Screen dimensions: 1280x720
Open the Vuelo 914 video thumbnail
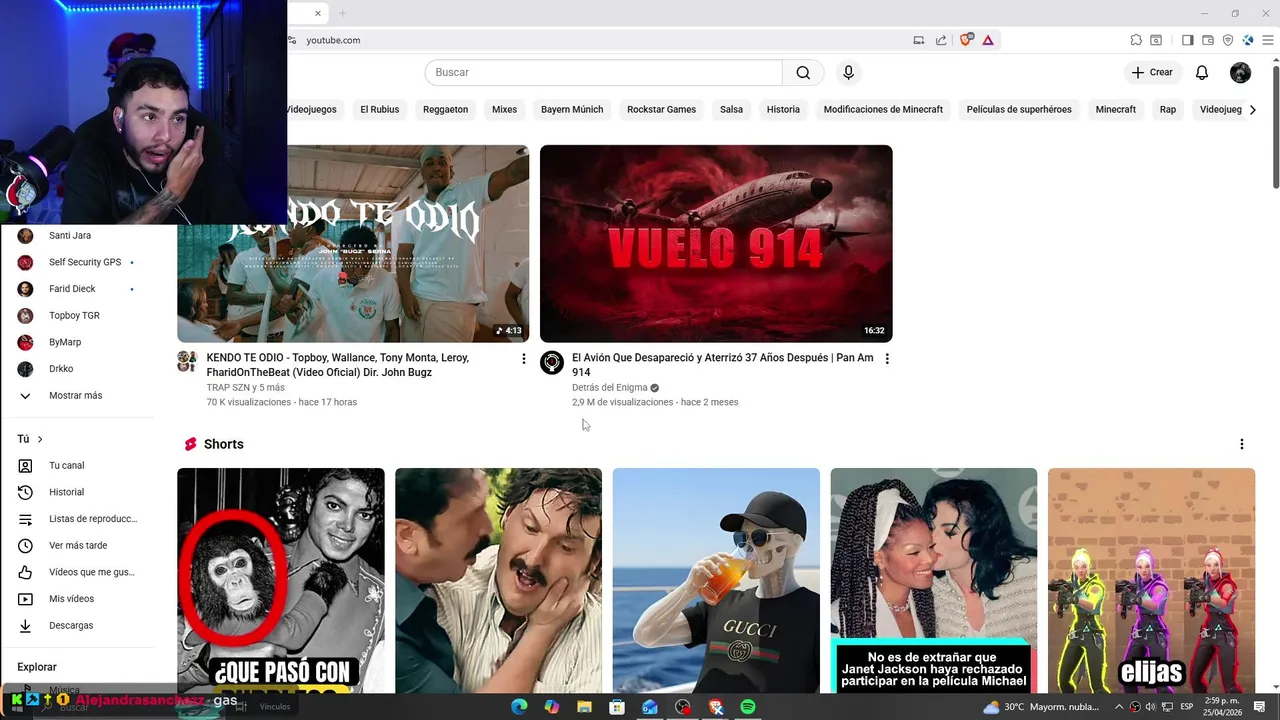pyautogui.click(x=716, y=243)
